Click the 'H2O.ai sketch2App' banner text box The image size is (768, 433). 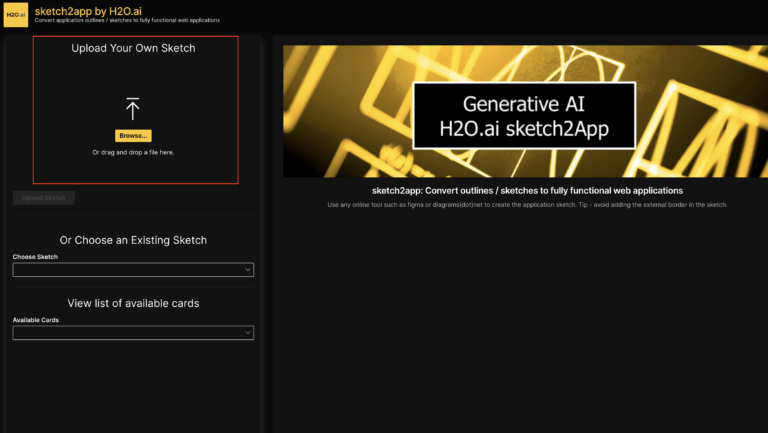pos(524,116)
